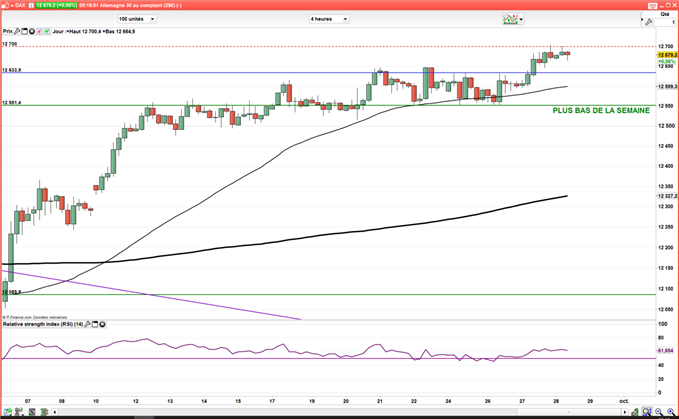Click the zoom out magnifier icon
The image size is (679, 419).
(x=659, y=412)
